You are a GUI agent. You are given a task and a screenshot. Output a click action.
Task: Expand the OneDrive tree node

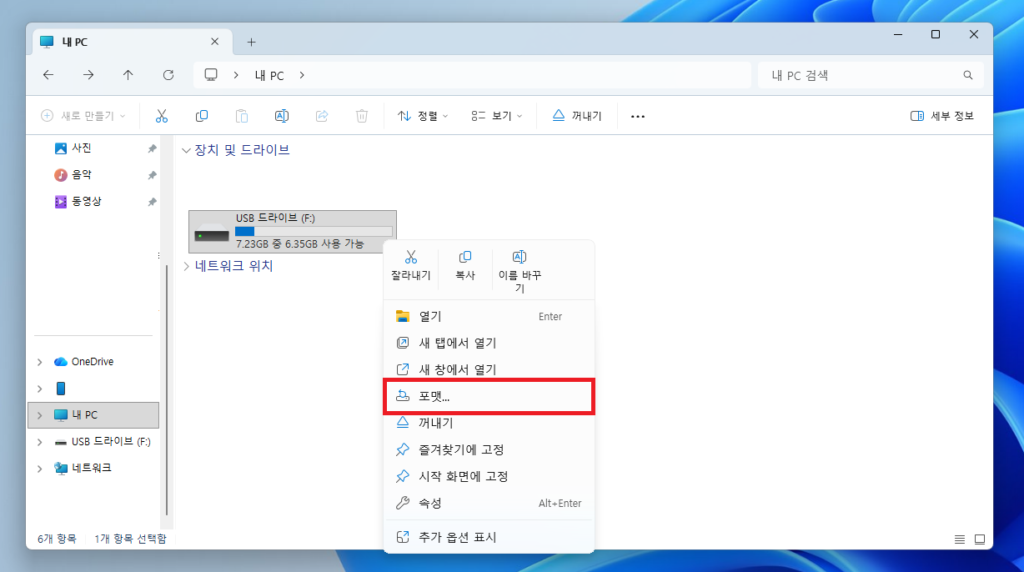point(39,362)
